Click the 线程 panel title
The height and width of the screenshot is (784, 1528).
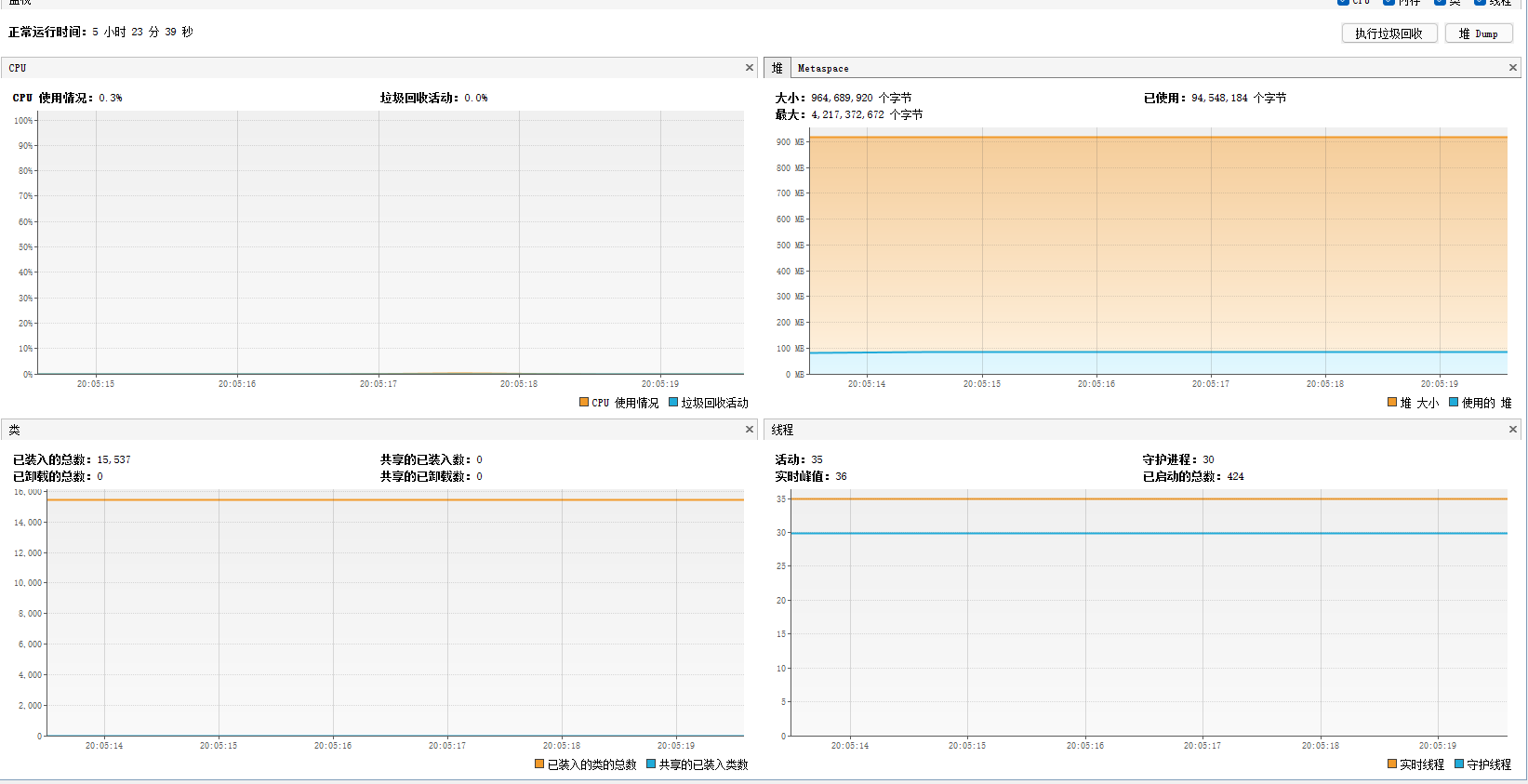point(782,430)
